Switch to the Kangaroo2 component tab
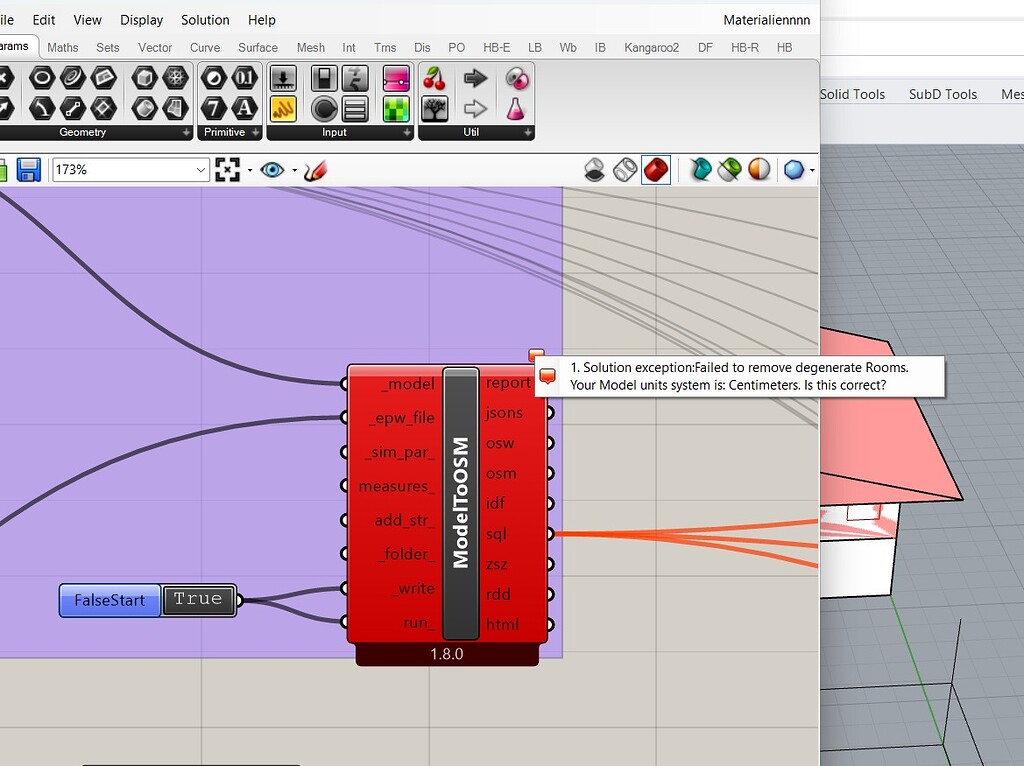 pyautogui.click(x=653, y=47)
